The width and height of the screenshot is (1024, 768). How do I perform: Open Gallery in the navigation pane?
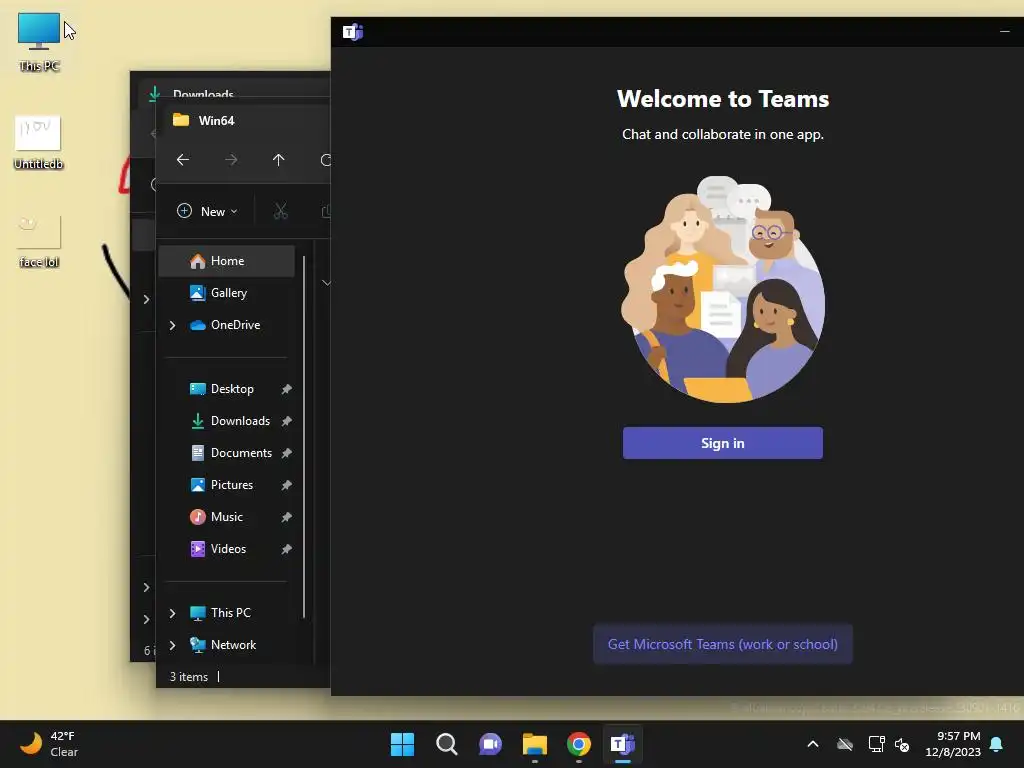[227, 293]
